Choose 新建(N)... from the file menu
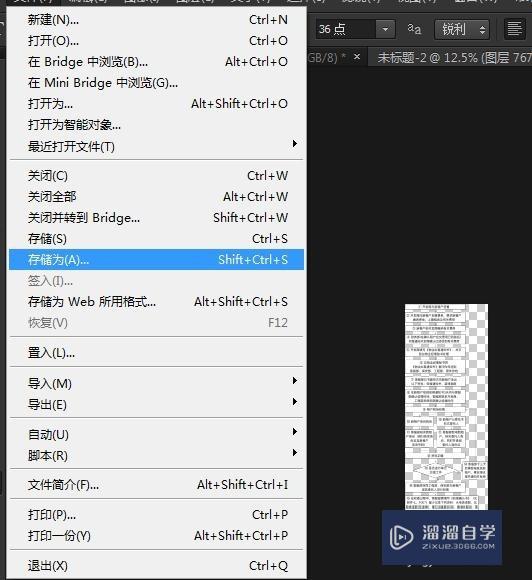 point(156,20)
